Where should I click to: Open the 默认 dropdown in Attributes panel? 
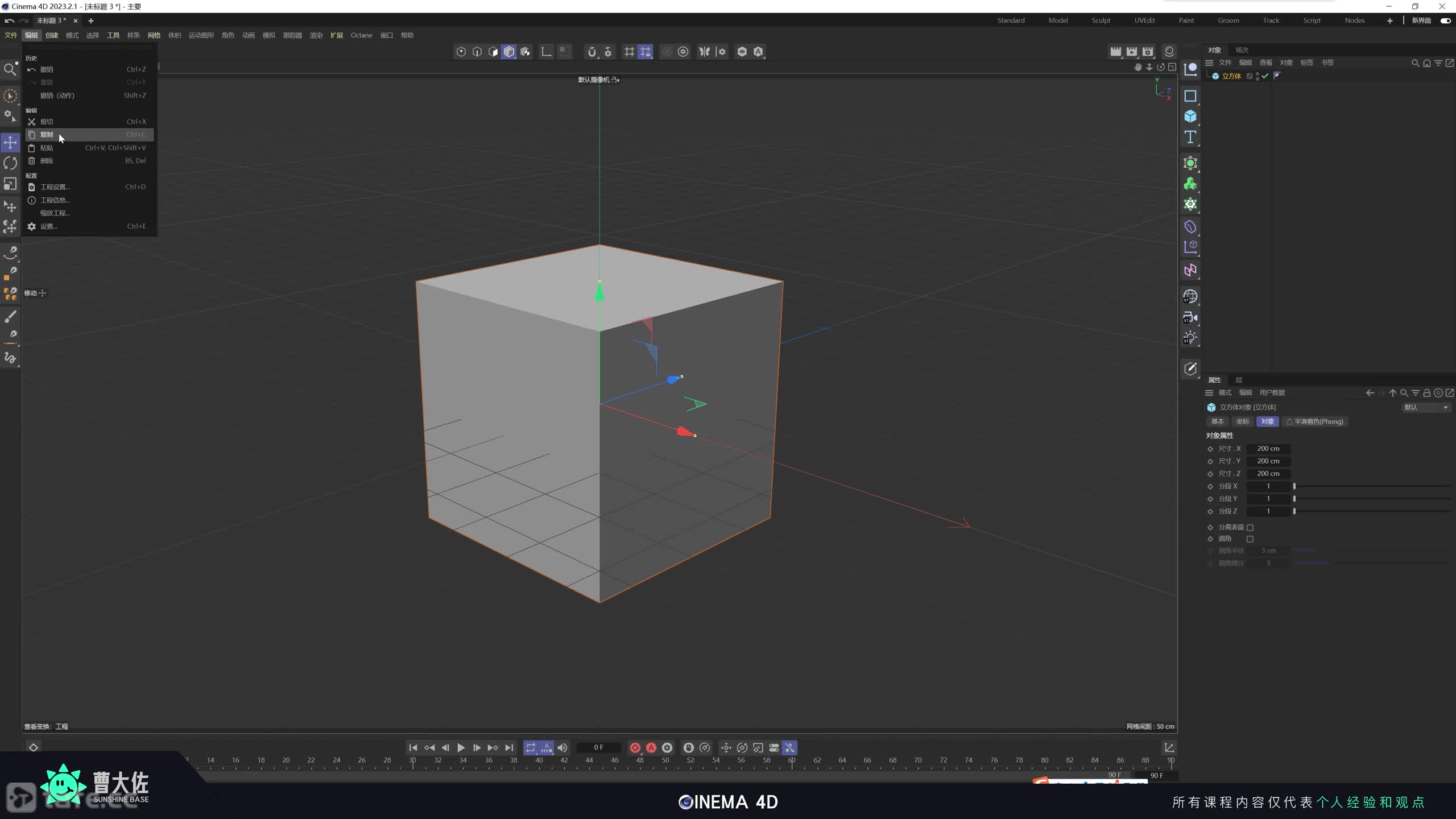click(1426, 407)
